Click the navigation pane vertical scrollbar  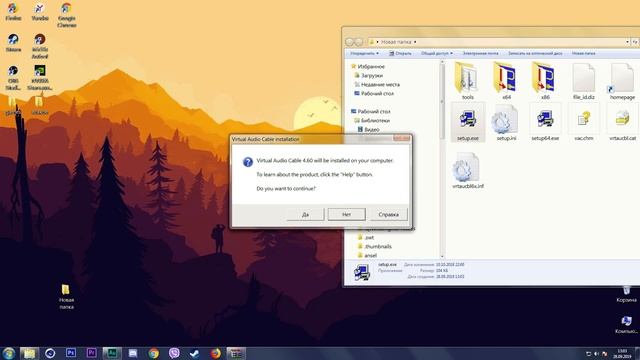point(442,159)
